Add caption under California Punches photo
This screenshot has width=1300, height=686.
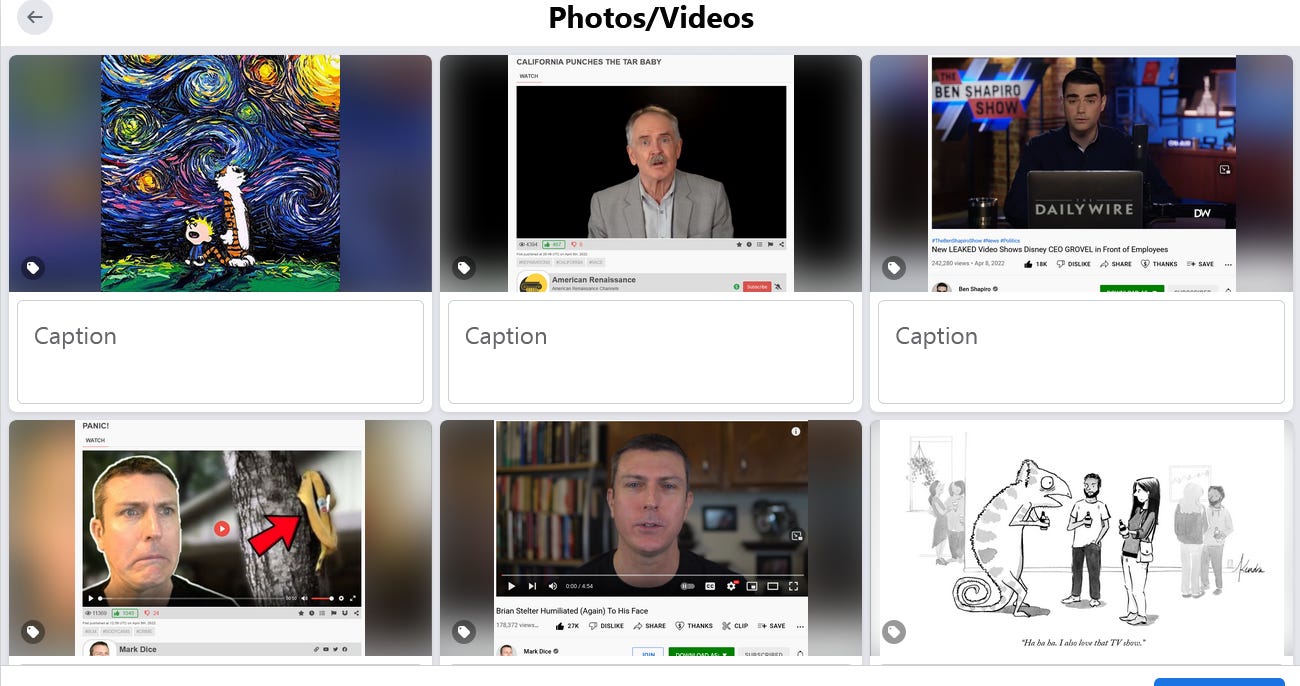click(651, 352)
